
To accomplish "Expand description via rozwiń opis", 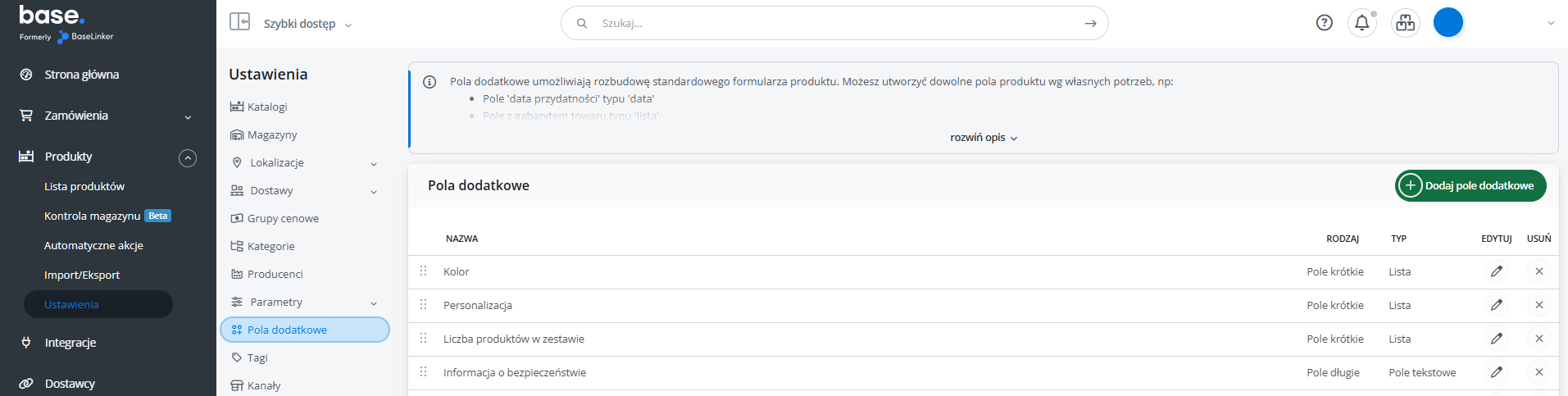I will tap(984, 137).
